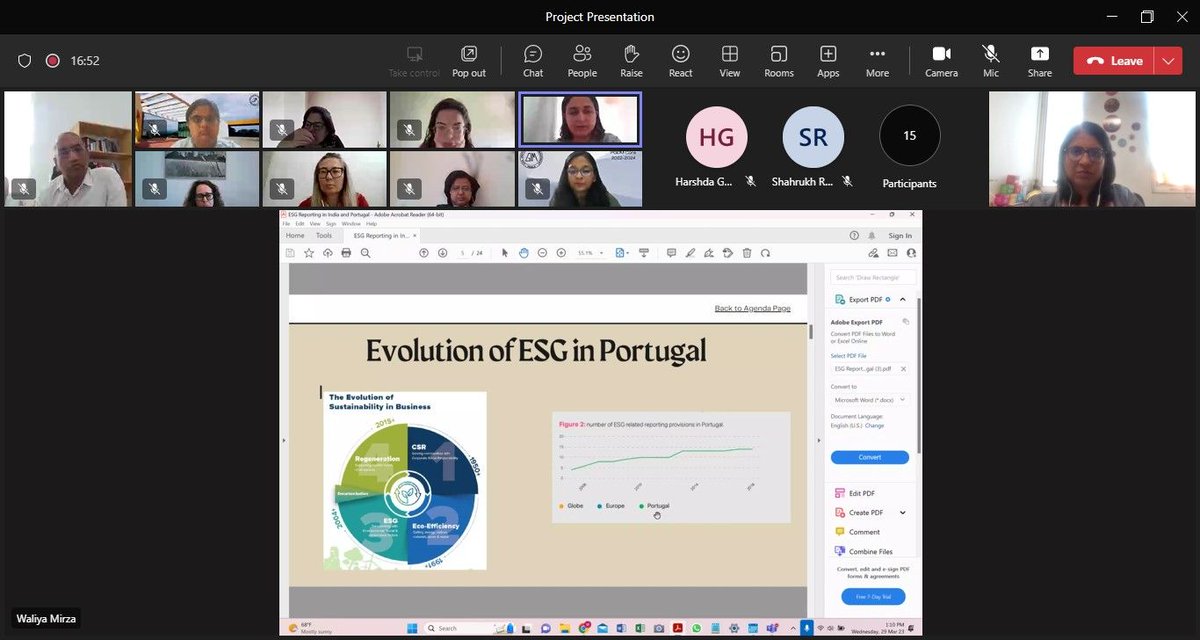Image resolution: width=1200 pixels, height=640 pixels.
Task: Select Harshda G. participant avatar
Action: [x=716, y=136]
